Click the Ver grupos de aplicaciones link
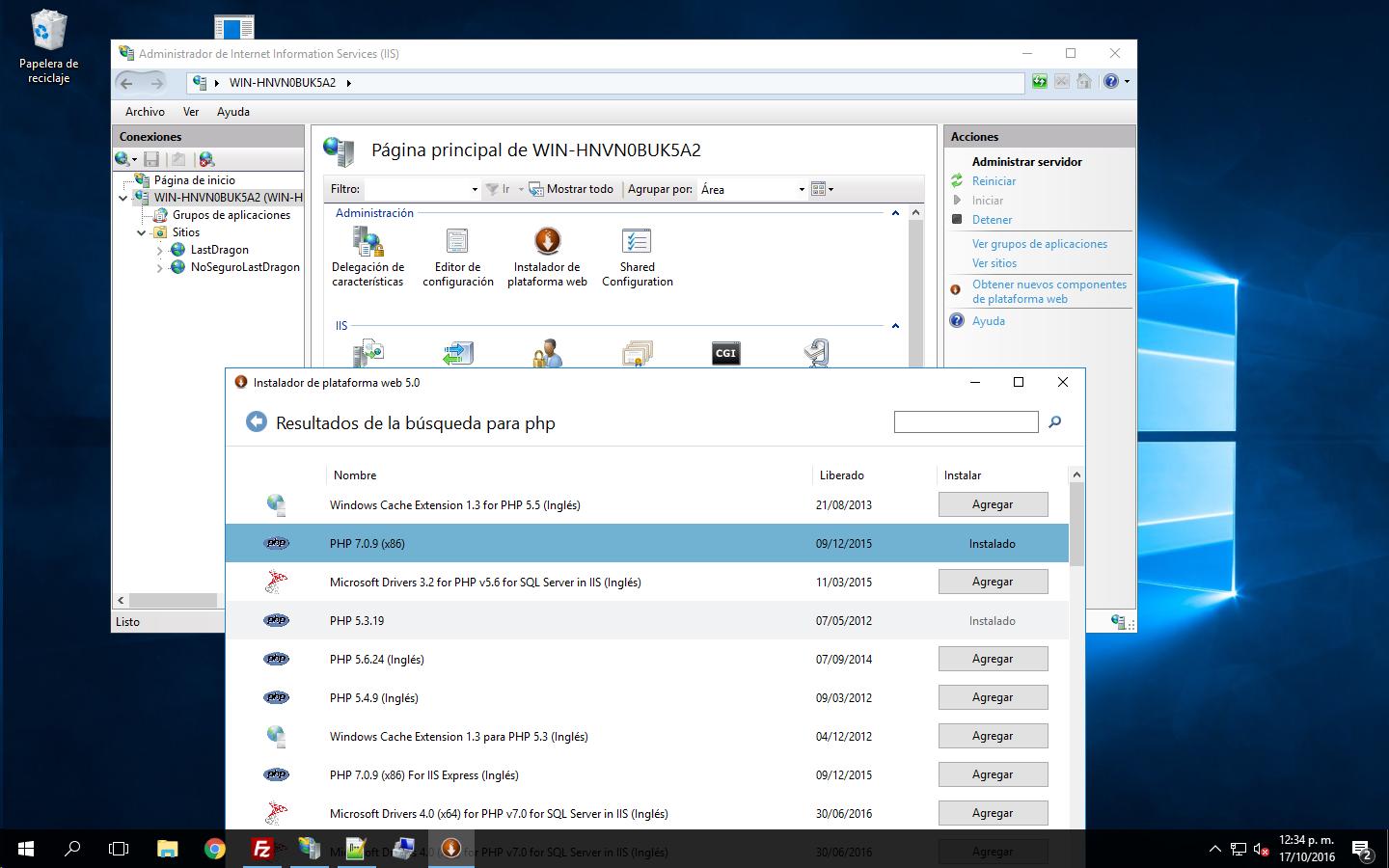 pos(1039,244)
